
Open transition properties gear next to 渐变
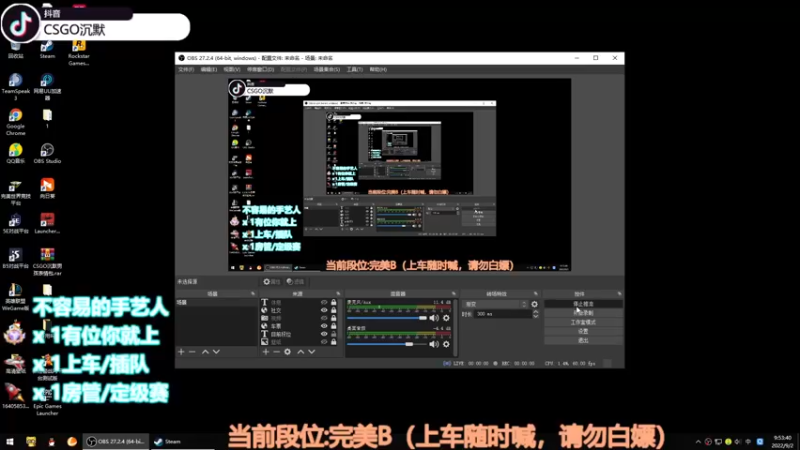click(x=534, y=304)
